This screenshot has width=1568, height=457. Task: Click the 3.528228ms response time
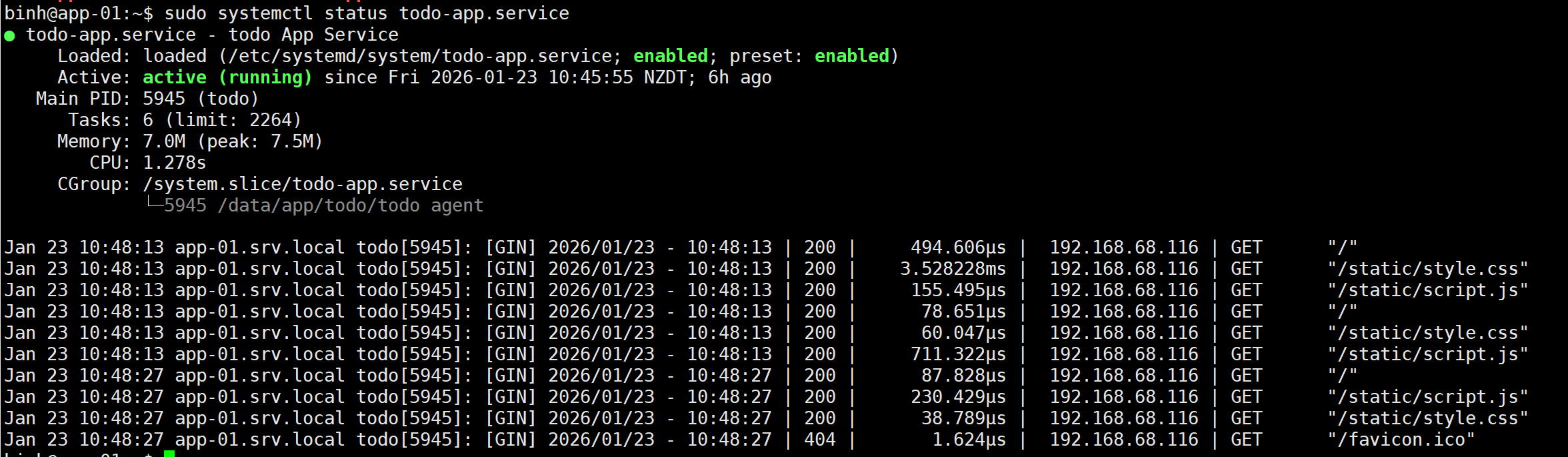(x=953, y=269)
